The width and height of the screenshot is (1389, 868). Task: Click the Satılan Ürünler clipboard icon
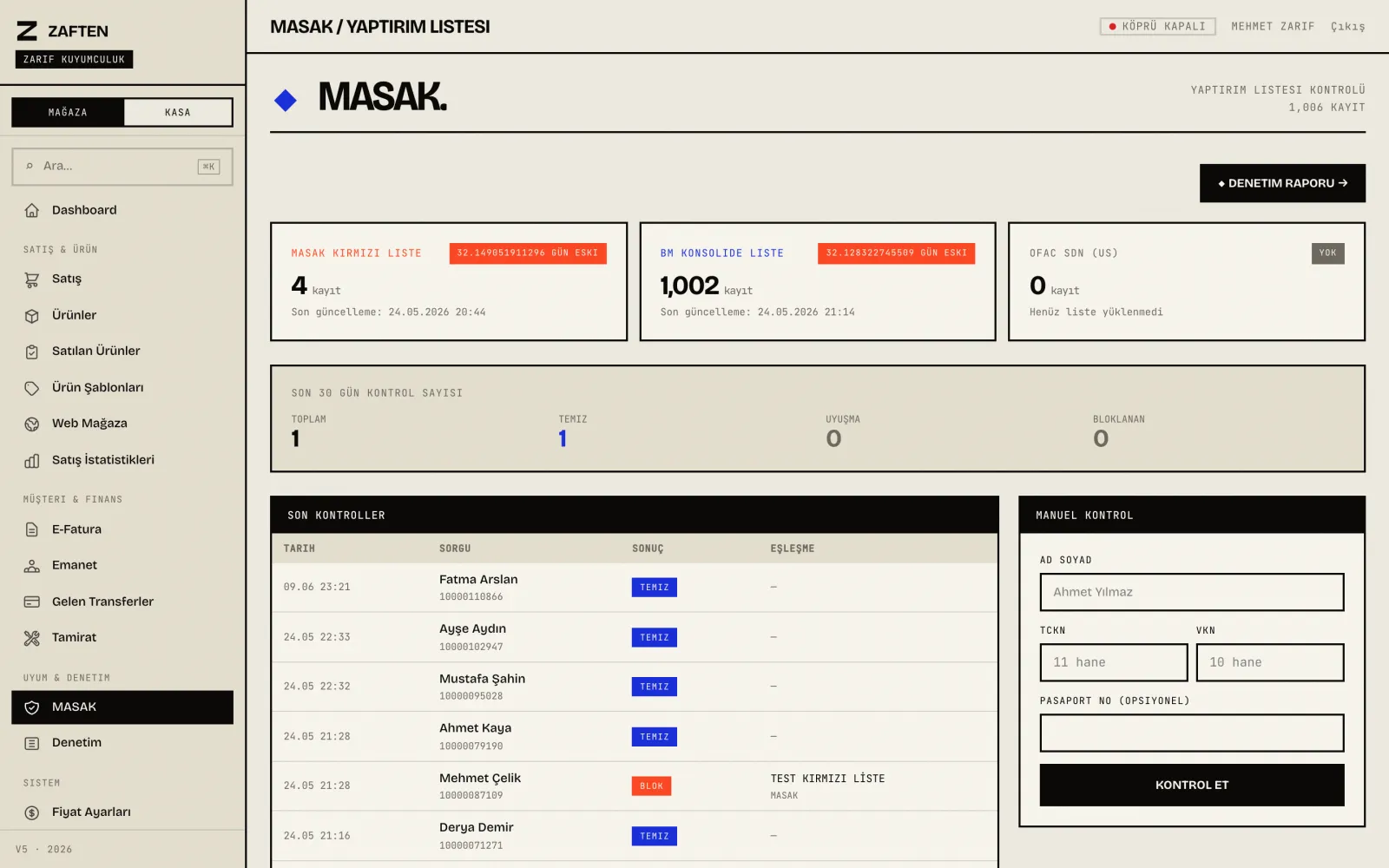[x=32, y=352]
